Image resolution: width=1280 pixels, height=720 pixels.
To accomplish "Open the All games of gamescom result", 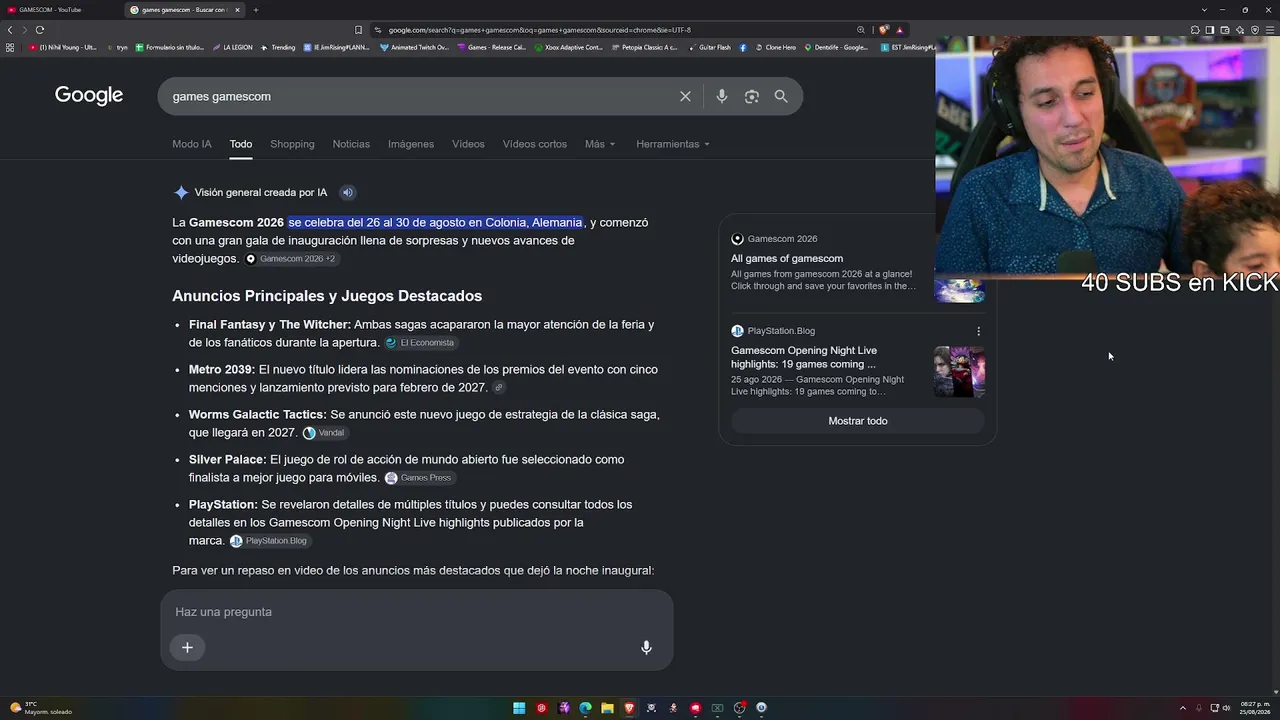I will (x=787, y=258).
